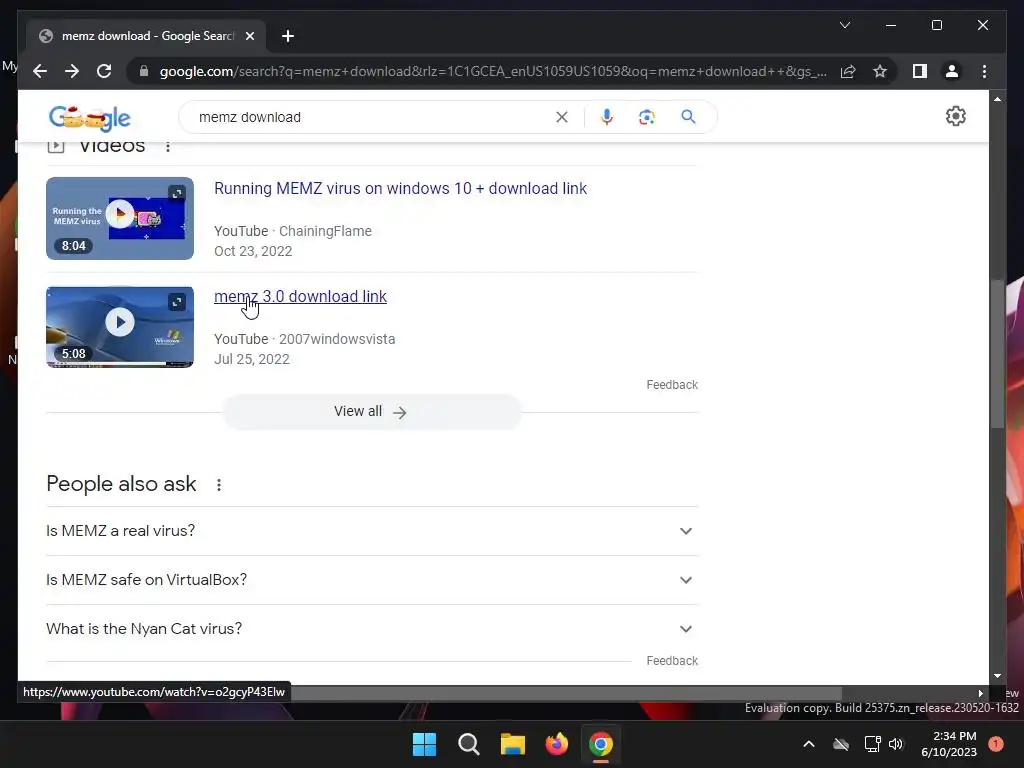
Task: Open the network status tray icon
Action: coord(872,744)
